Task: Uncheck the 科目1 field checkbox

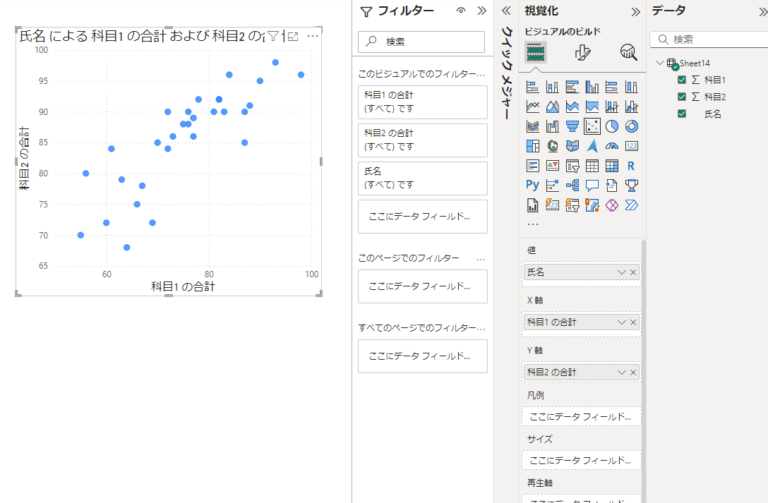Action: tap(682, 80)
